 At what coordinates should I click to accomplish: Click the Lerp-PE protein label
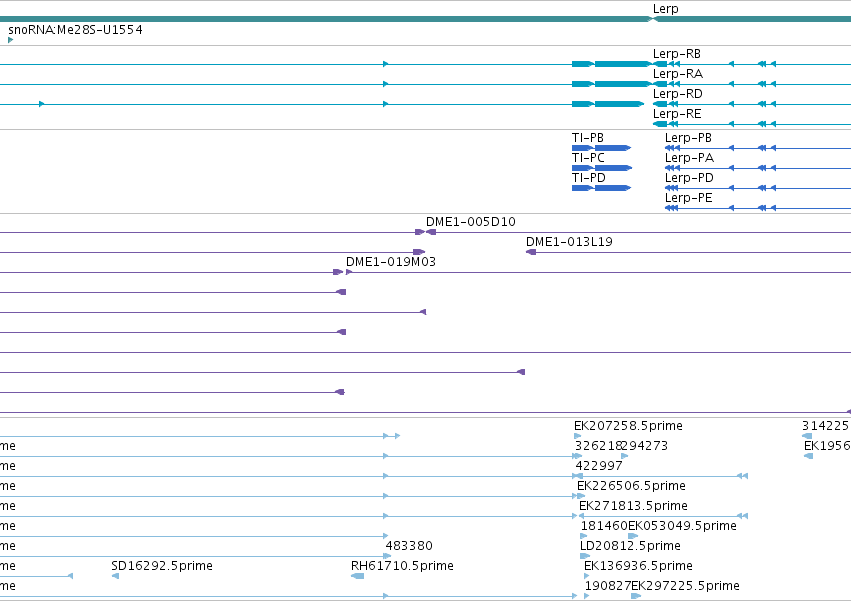click(689, 198)
